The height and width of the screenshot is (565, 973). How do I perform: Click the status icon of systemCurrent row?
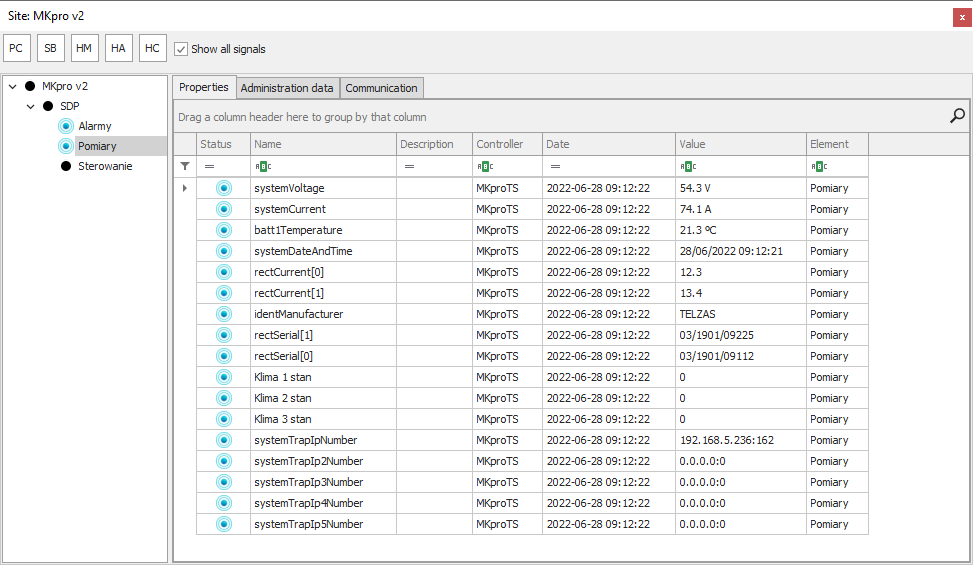(x=224, y=209)
